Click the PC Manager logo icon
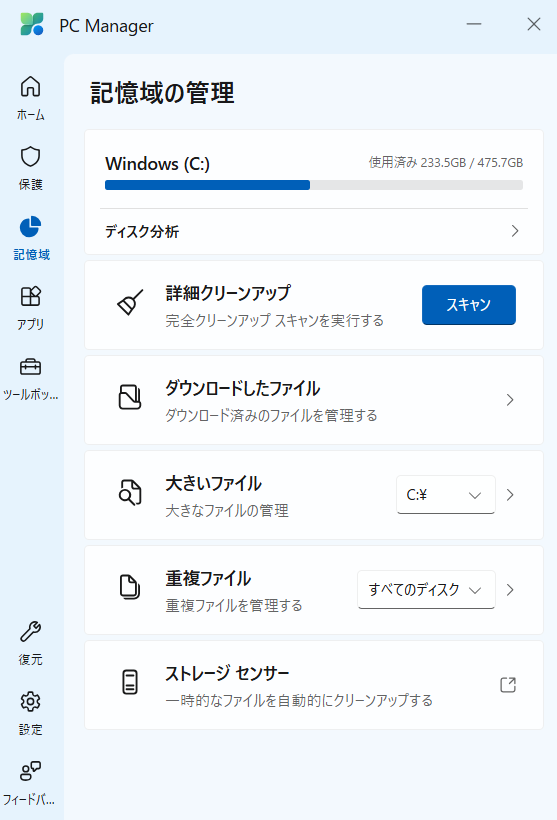The height and width of the screenshot is (820, 557). point(32,24)
